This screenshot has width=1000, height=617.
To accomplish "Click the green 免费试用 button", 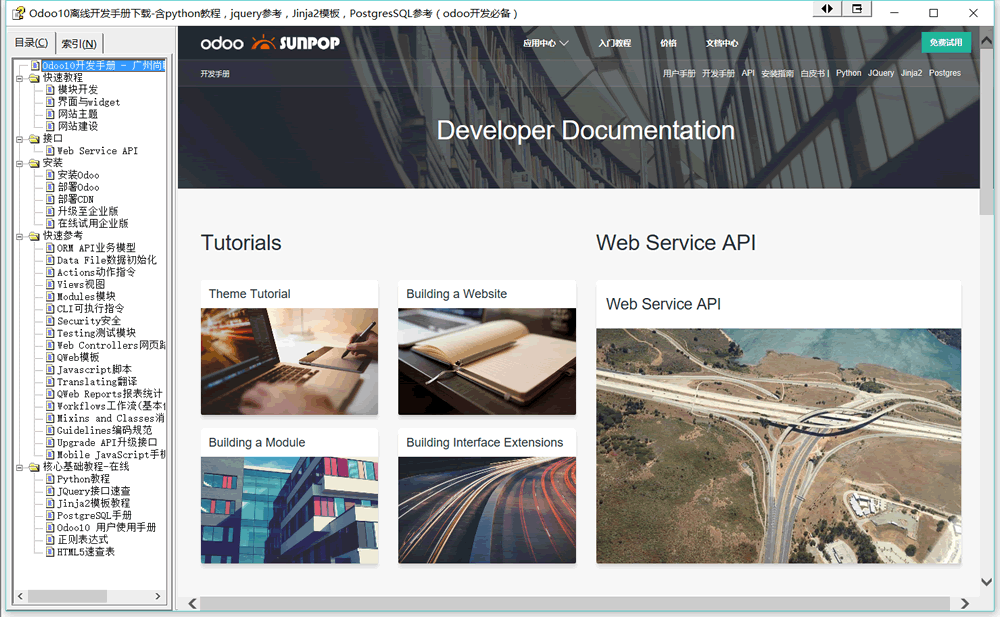I will pyautogui.click(x=946, y=43).
